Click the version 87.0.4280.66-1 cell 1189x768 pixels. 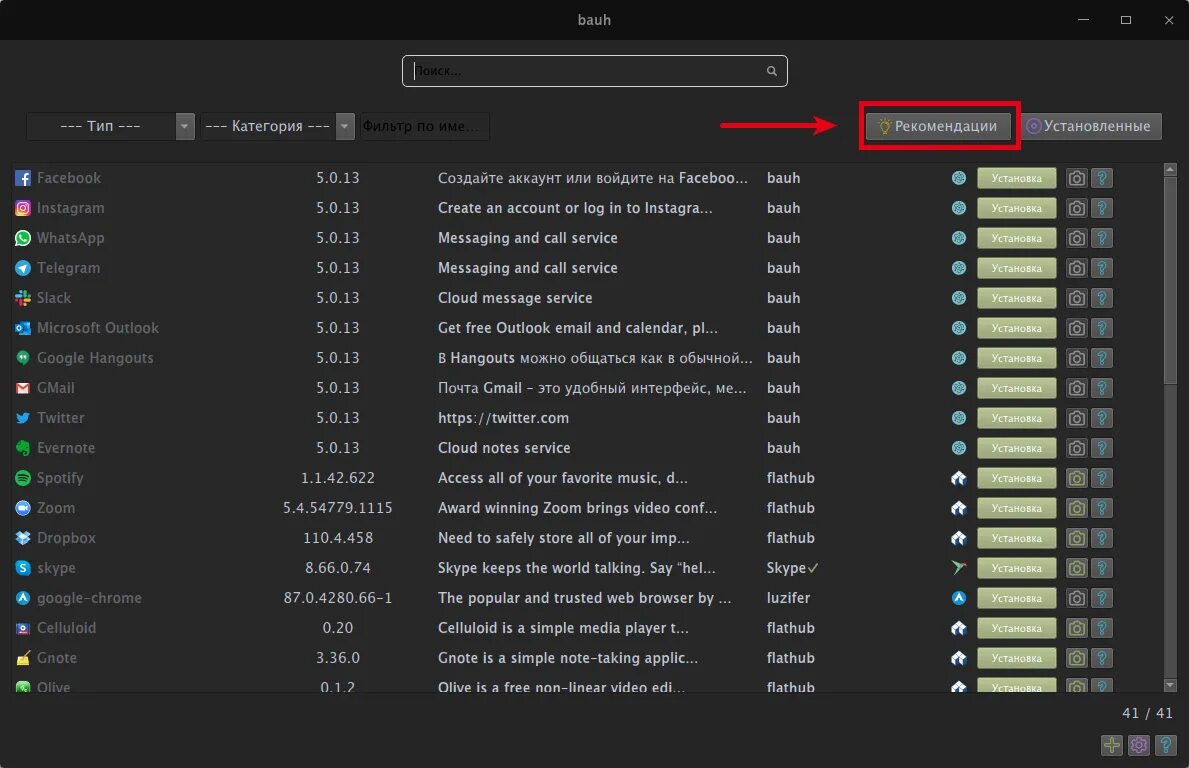coord(338,598)
